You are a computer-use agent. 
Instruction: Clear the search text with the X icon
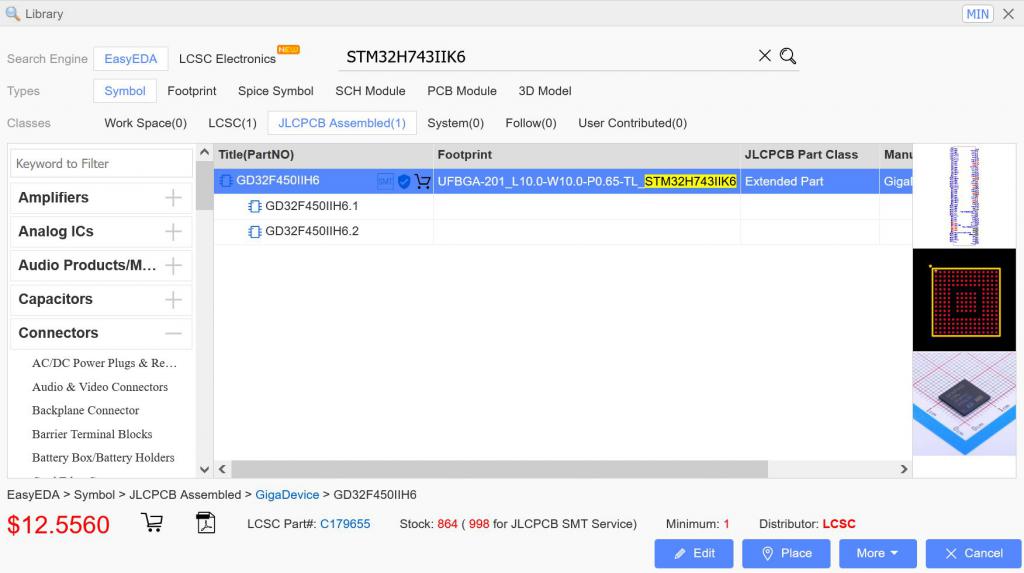pyautogui.click(x=765, y=57)
